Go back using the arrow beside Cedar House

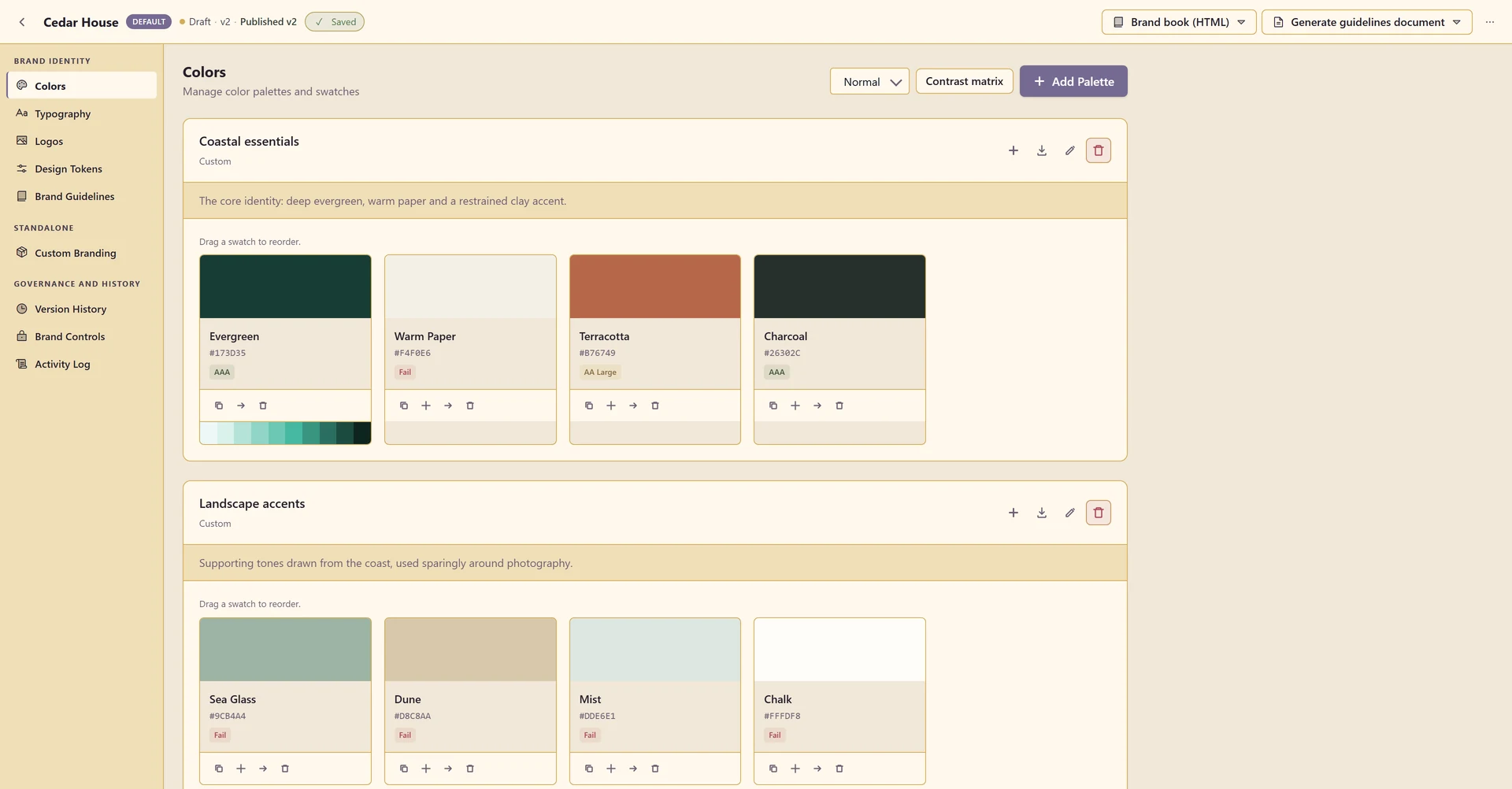click(x=22, y=22)
